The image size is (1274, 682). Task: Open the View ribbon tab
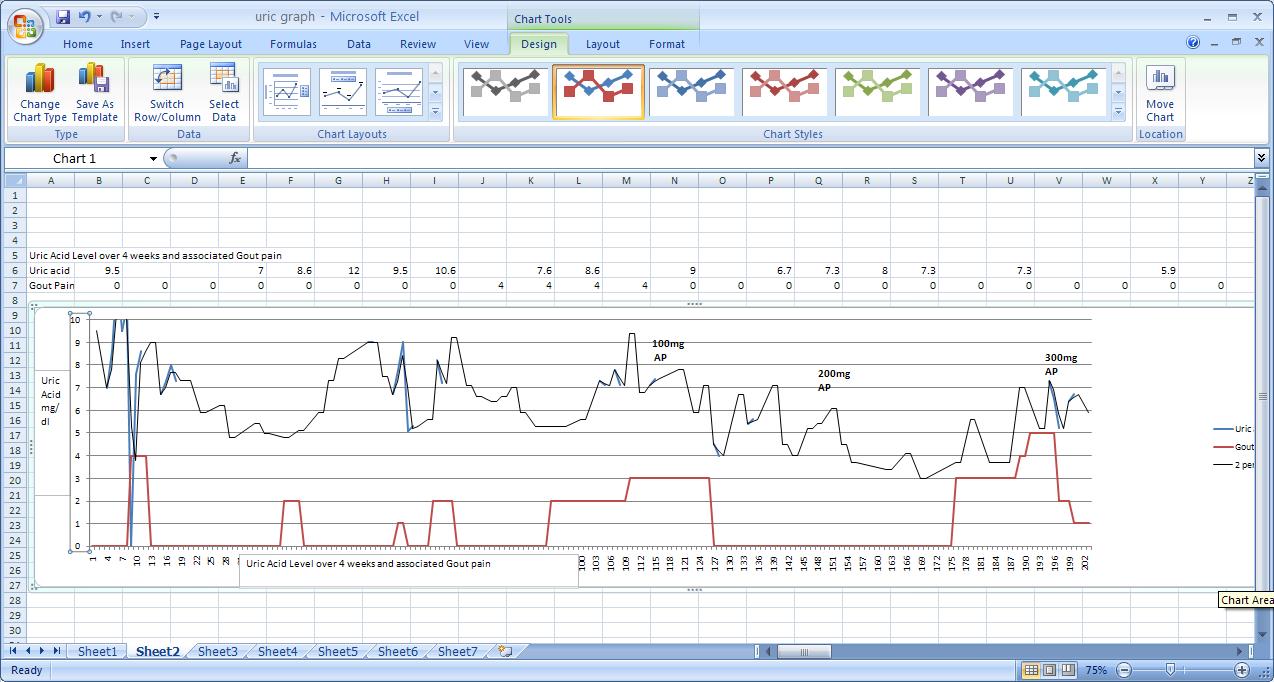pos(477,44)
